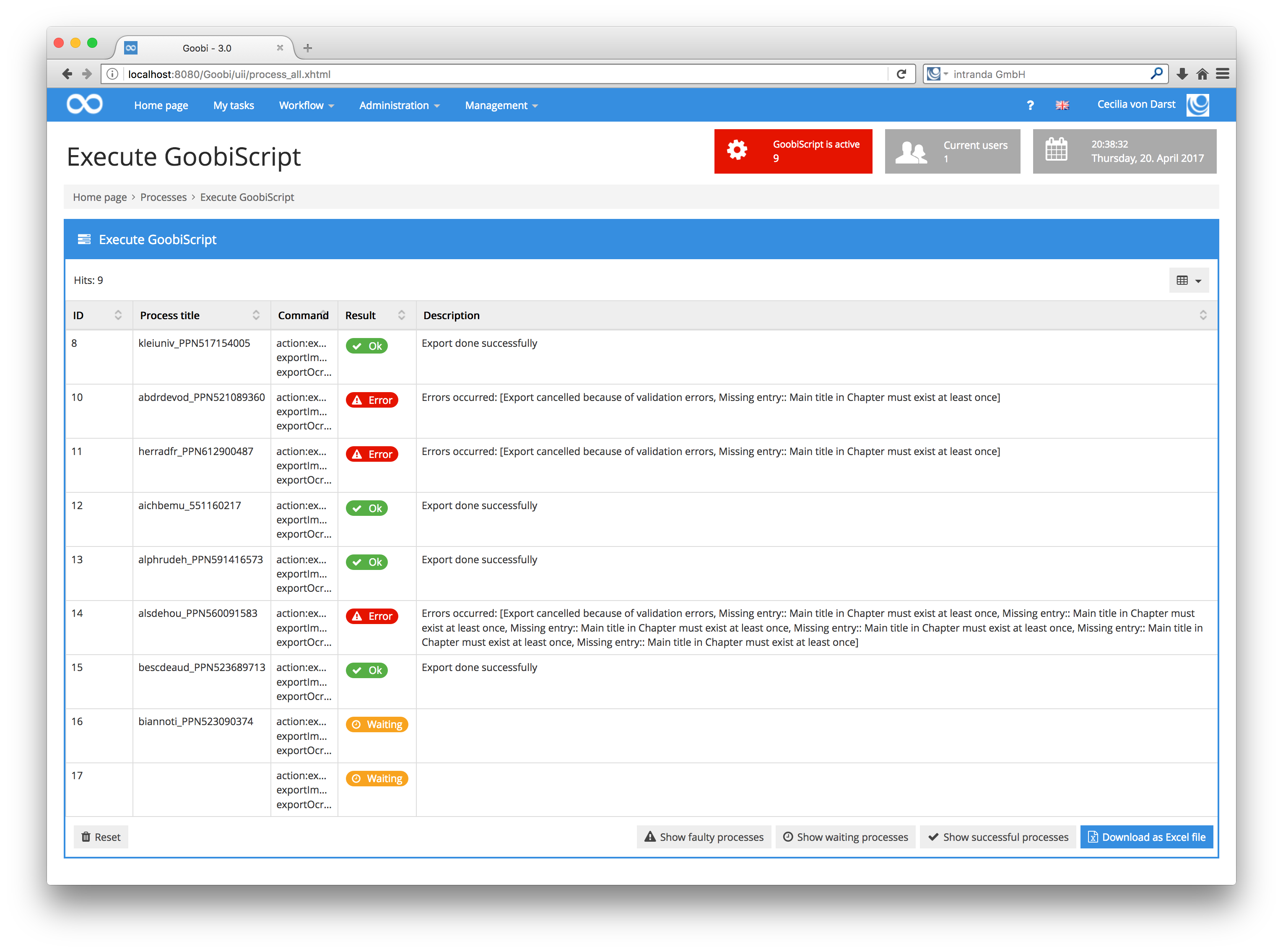Sort by Process title column arrows
1283x952 pixels.
click(x=256, y=315)
